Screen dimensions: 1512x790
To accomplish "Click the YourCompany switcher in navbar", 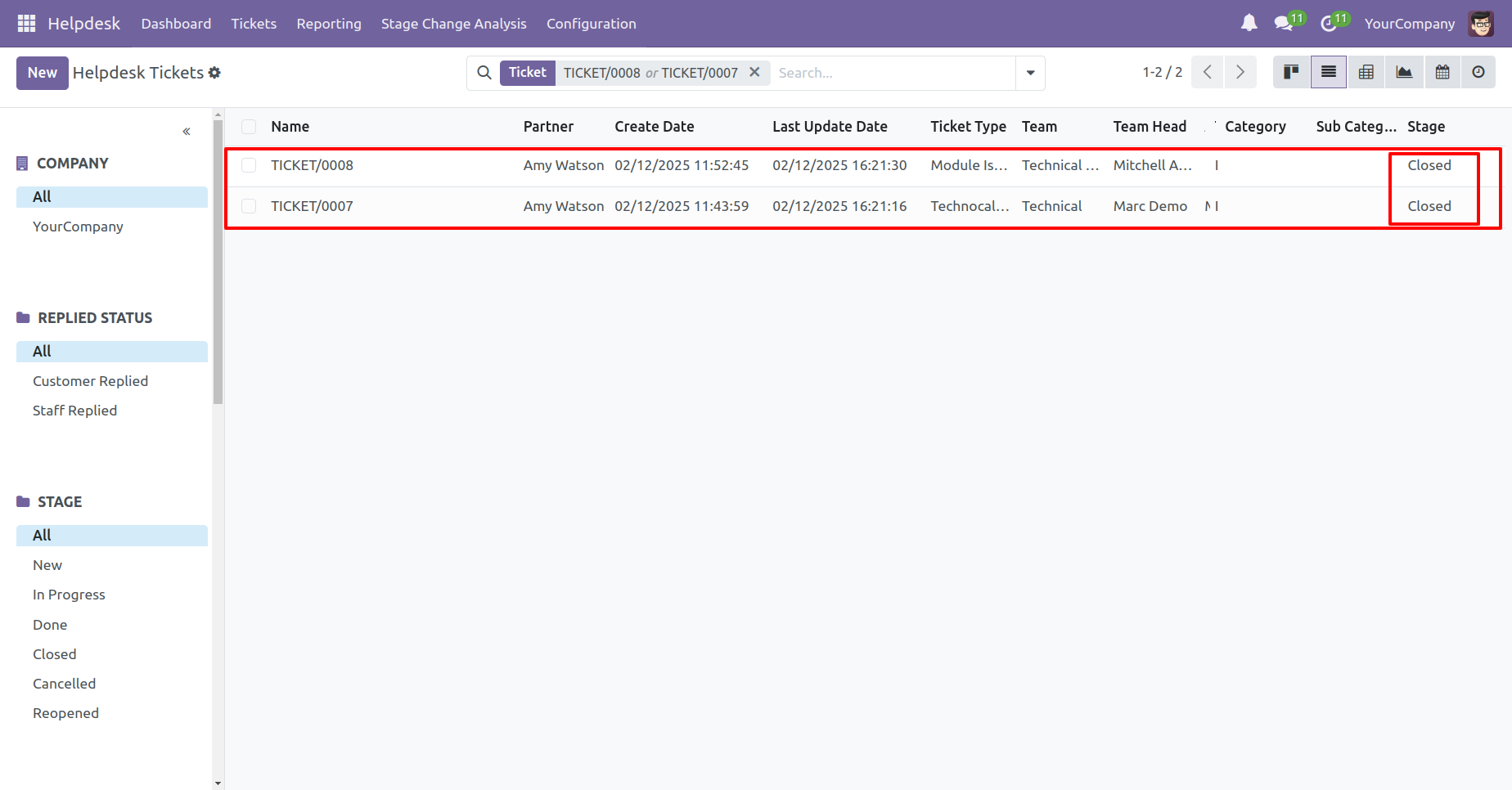I will [x=1410, y=24].
